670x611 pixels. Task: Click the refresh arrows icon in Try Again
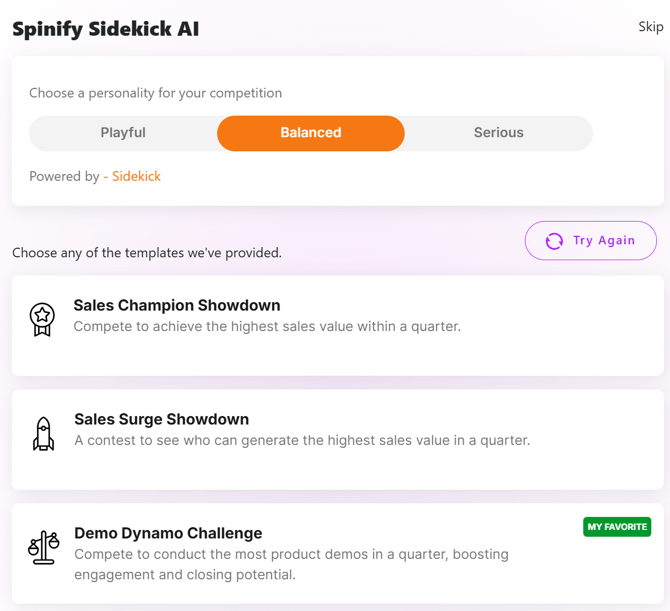[x=554, y=241]
